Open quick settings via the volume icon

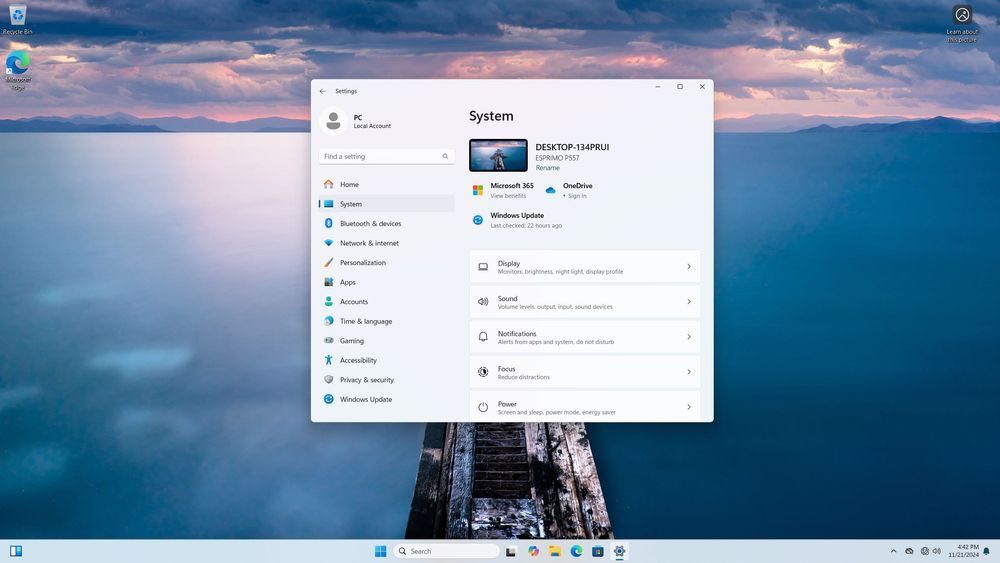(x=936, y=551)
